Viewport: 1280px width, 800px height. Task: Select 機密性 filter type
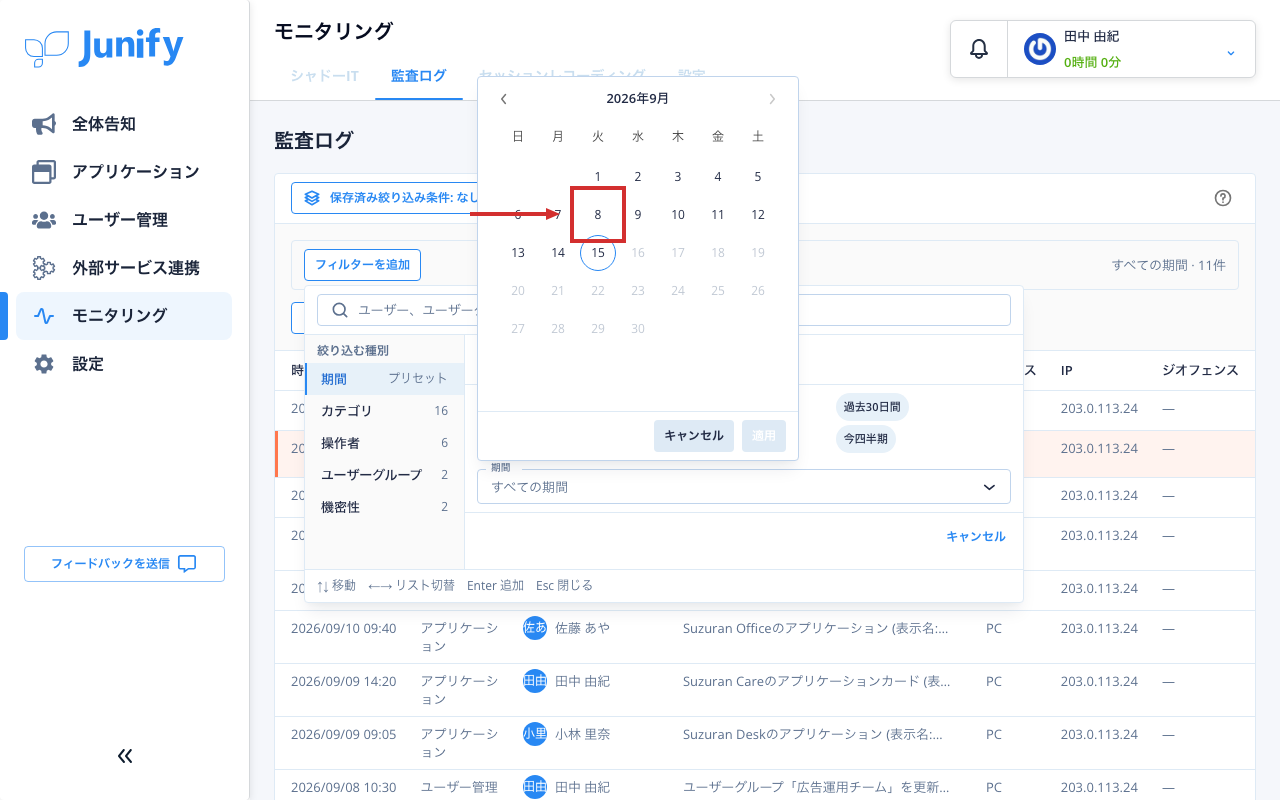point(385,507)
